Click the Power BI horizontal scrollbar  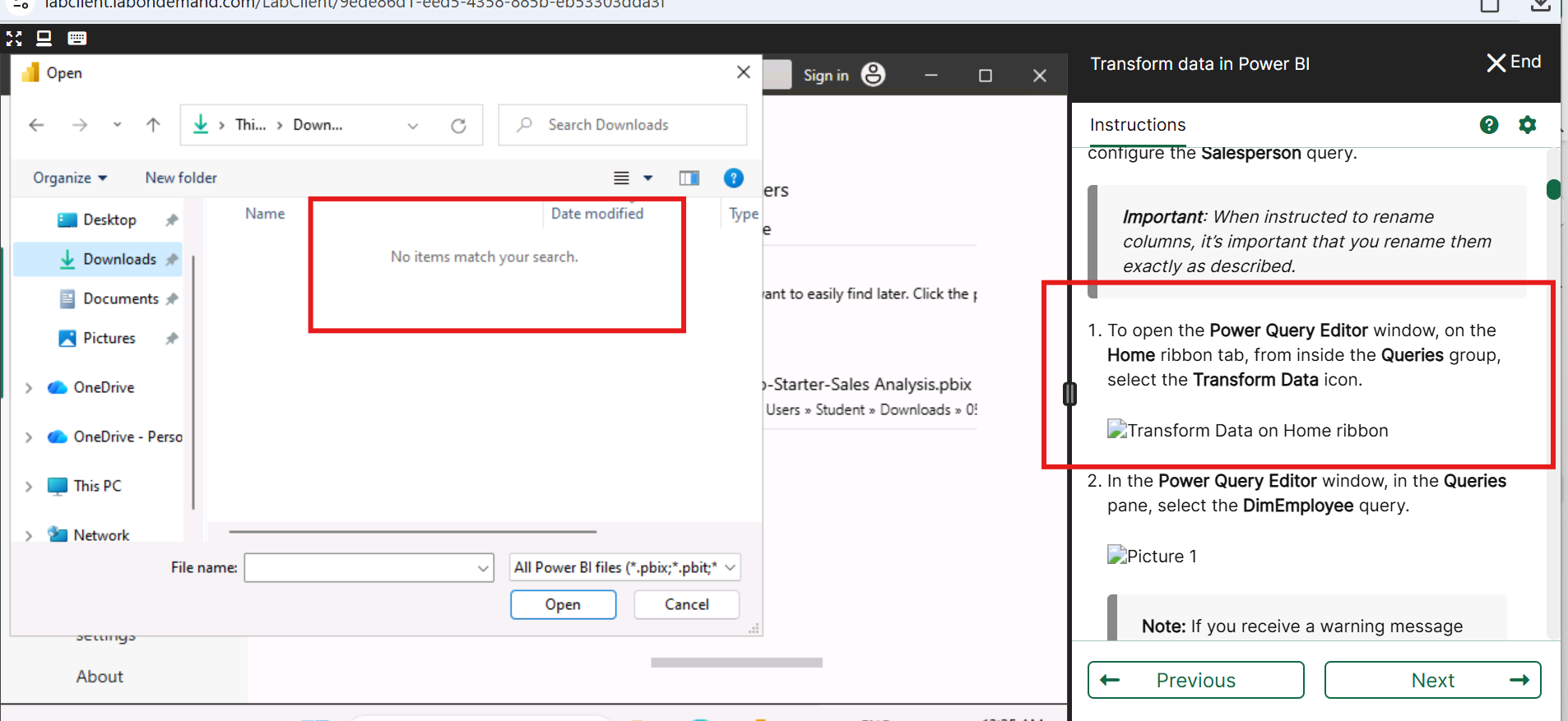[736, 663]
